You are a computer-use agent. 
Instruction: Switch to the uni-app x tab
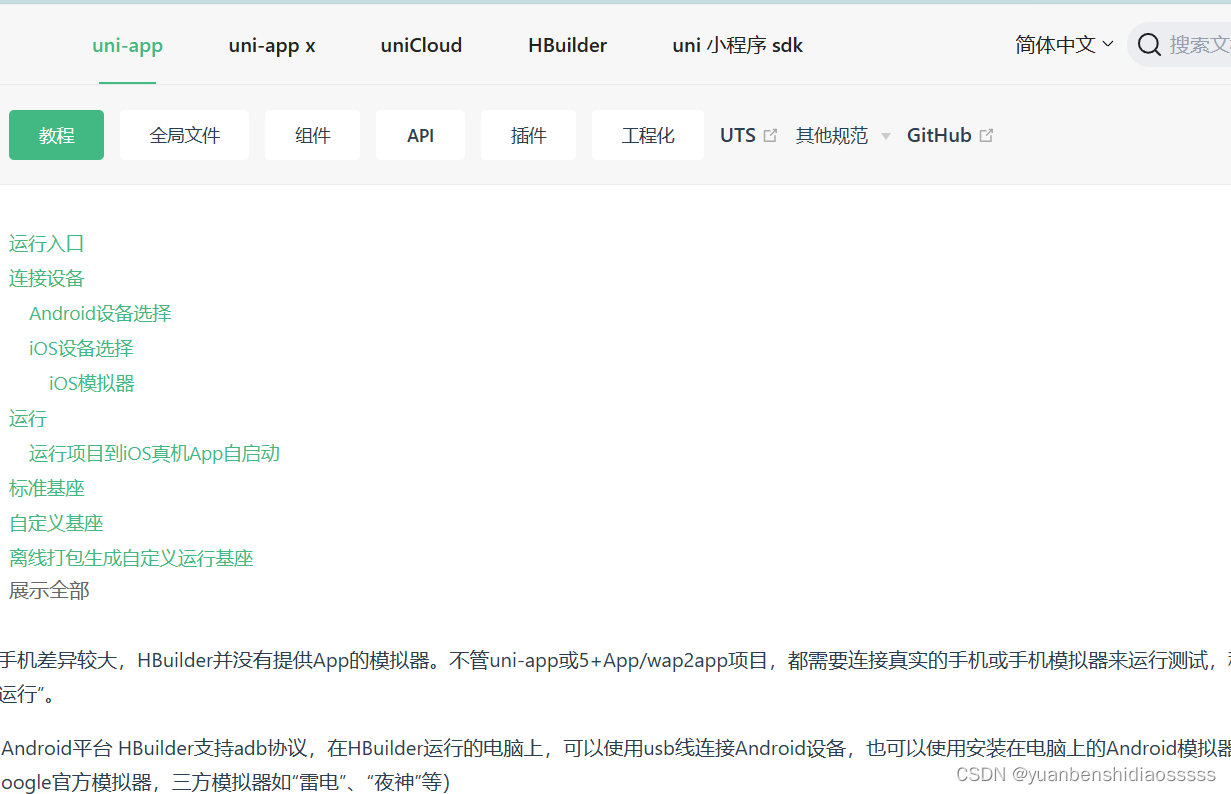click(x=271, y=45)
